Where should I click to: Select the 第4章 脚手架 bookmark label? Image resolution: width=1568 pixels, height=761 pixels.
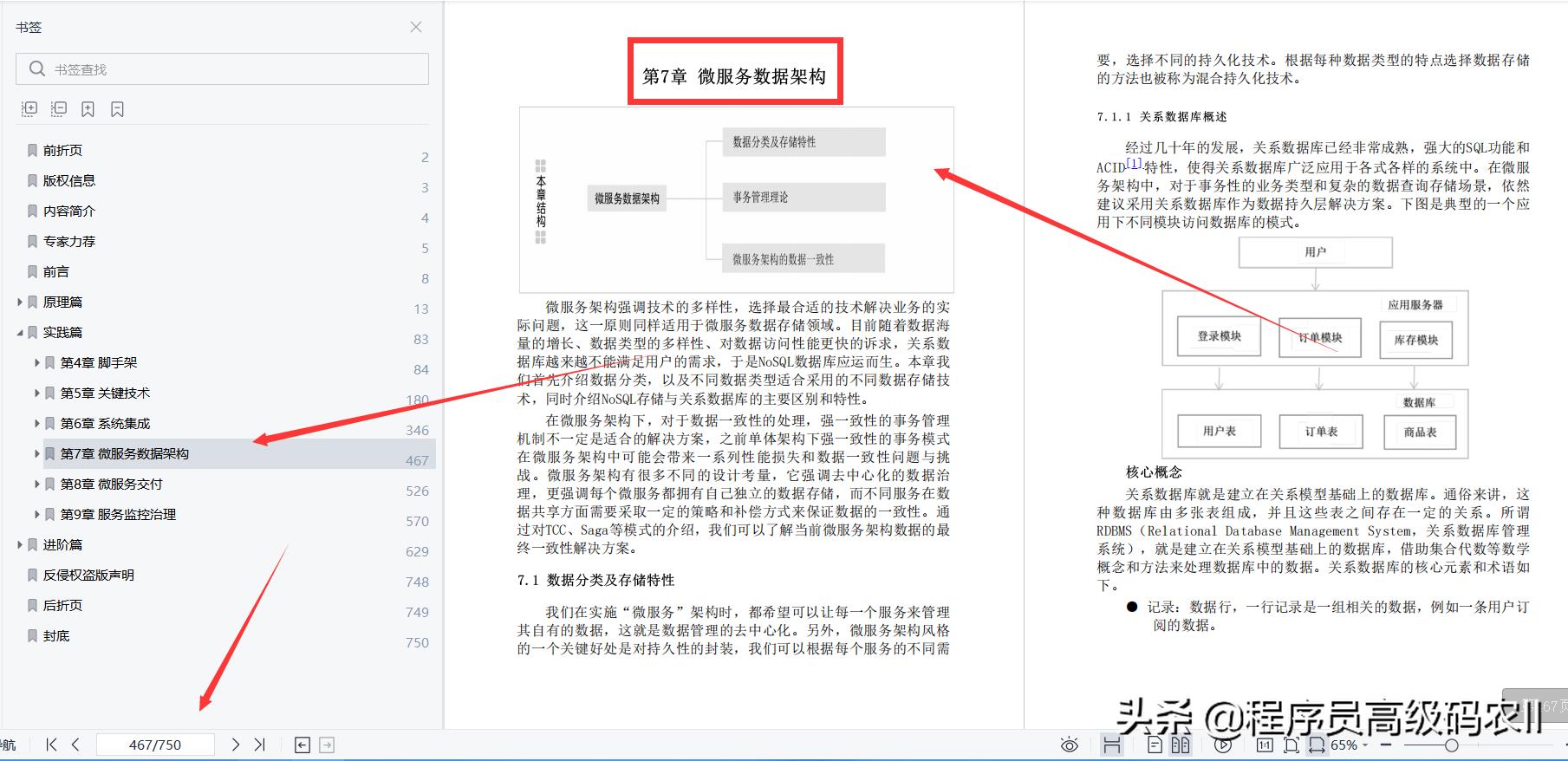point(99,362)
